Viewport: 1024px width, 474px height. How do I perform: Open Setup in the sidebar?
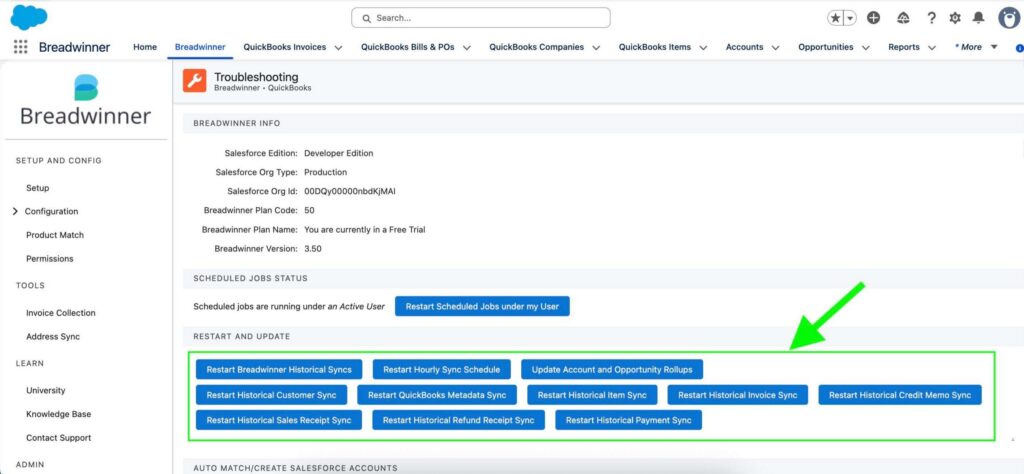click(37, 188)
